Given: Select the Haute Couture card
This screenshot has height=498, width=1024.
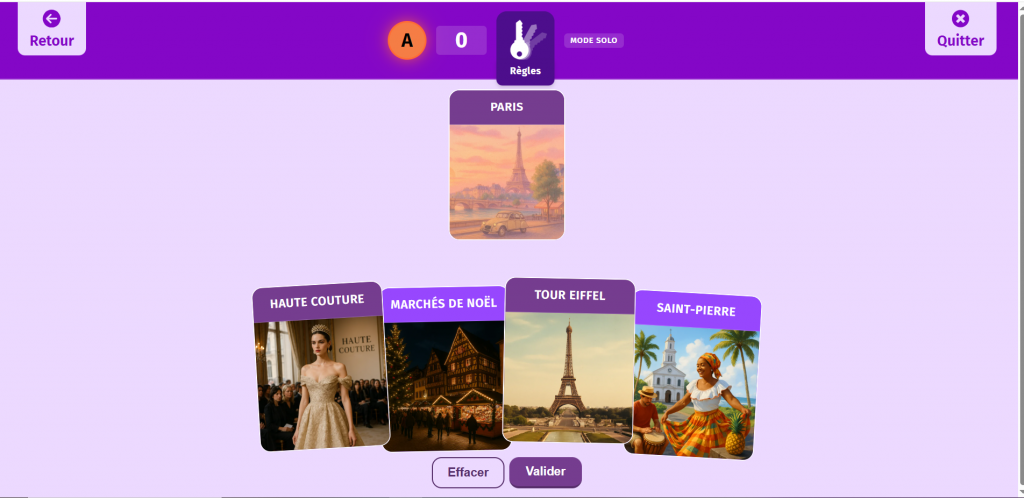Looking at the screenshot, I should pos(321,367).
